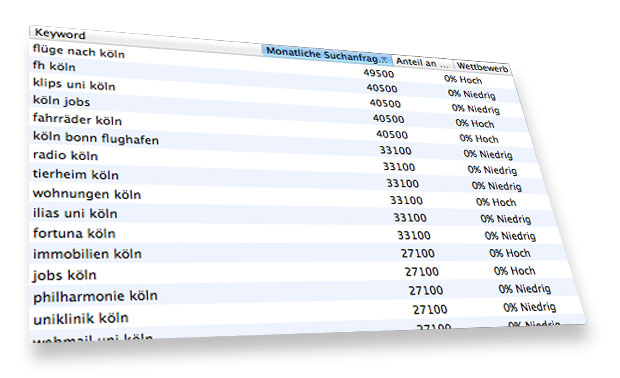Select the keyword "fahrräder köln"
Screen dimensions: 620x378
[x=77, y=119]
